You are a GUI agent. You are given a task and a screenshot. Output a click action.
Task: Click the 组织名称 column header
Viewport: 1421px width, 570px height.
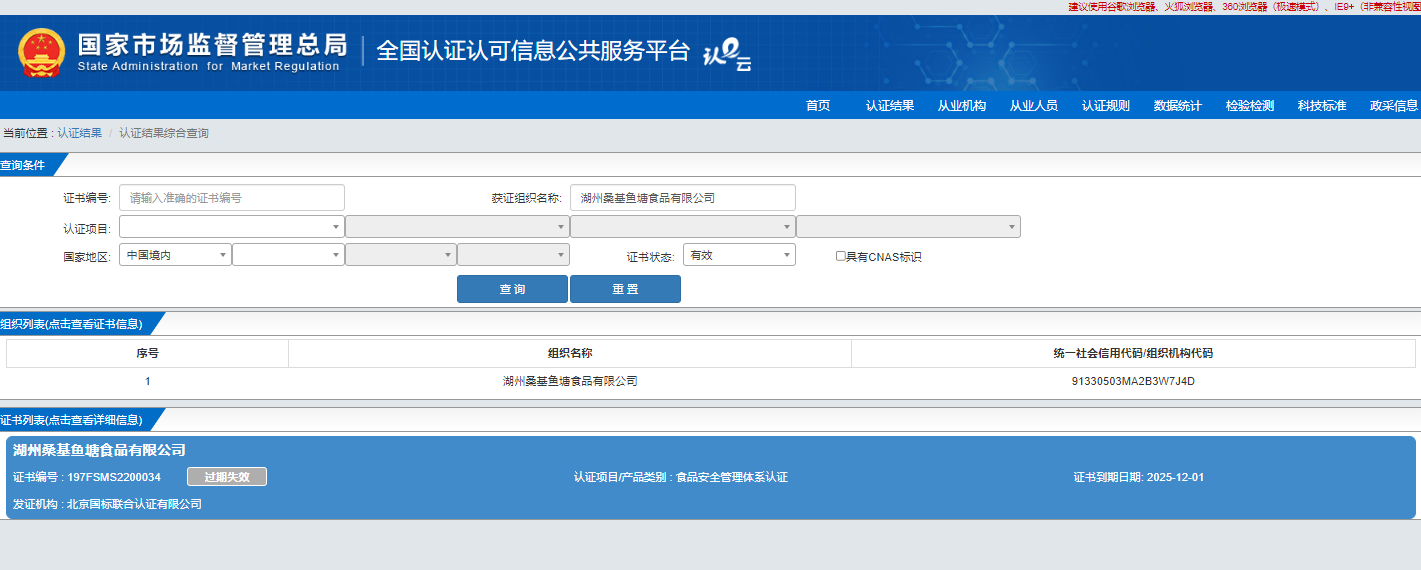(x=570, y=353)
